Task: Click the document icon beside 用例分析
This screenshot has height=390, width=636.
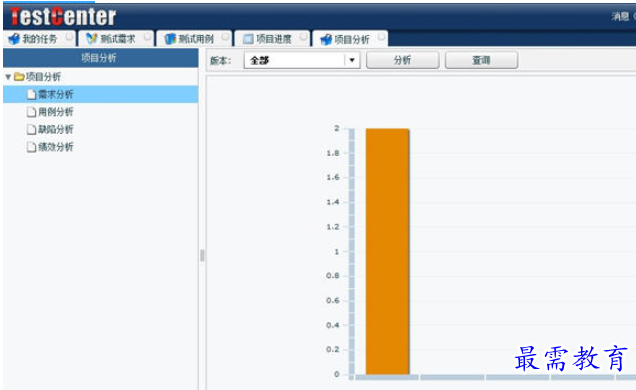Action: (31, 111)
